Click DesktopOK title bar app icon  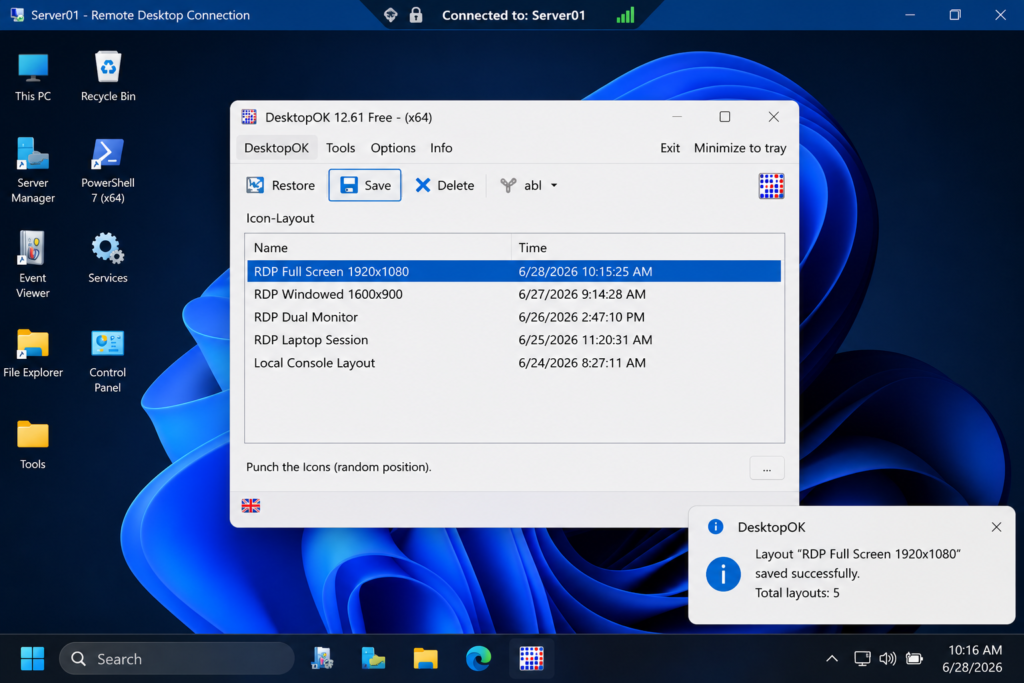(249, 117)
